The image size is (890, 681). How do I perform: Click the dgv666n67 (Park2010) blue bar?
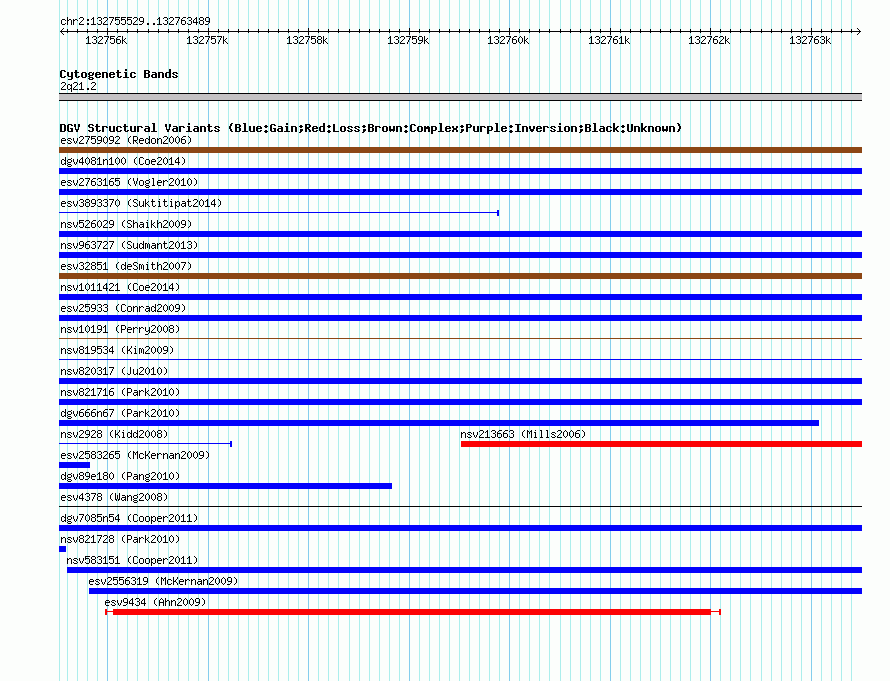coord(439,423)
